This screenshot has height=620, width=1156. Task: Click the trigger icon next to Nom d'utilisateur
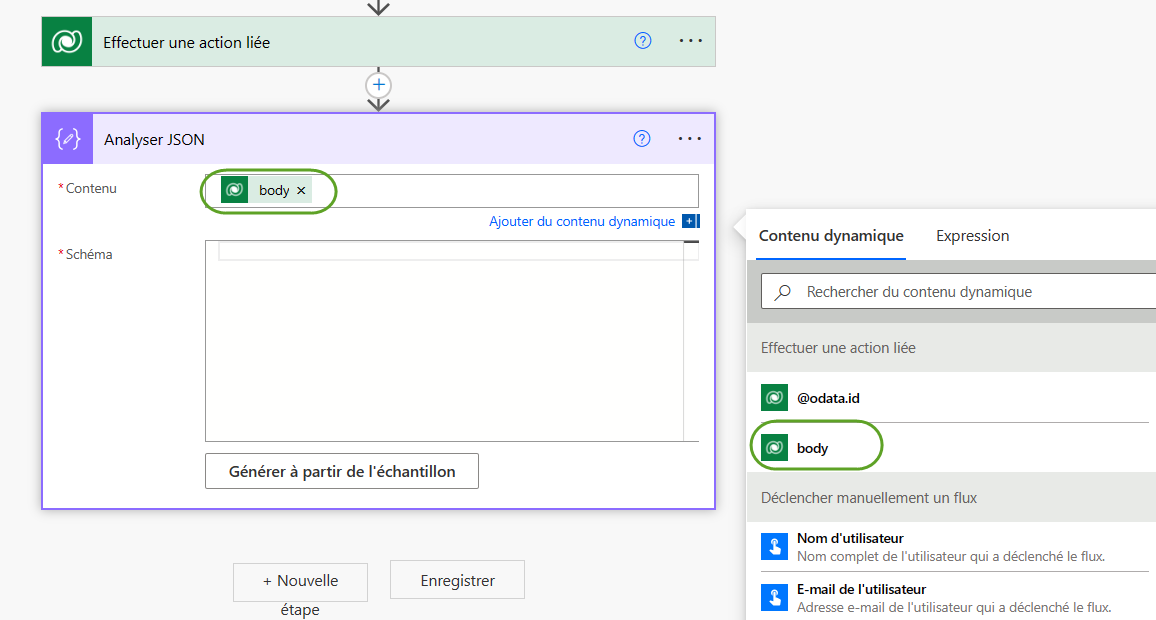(x=774, y=547)
